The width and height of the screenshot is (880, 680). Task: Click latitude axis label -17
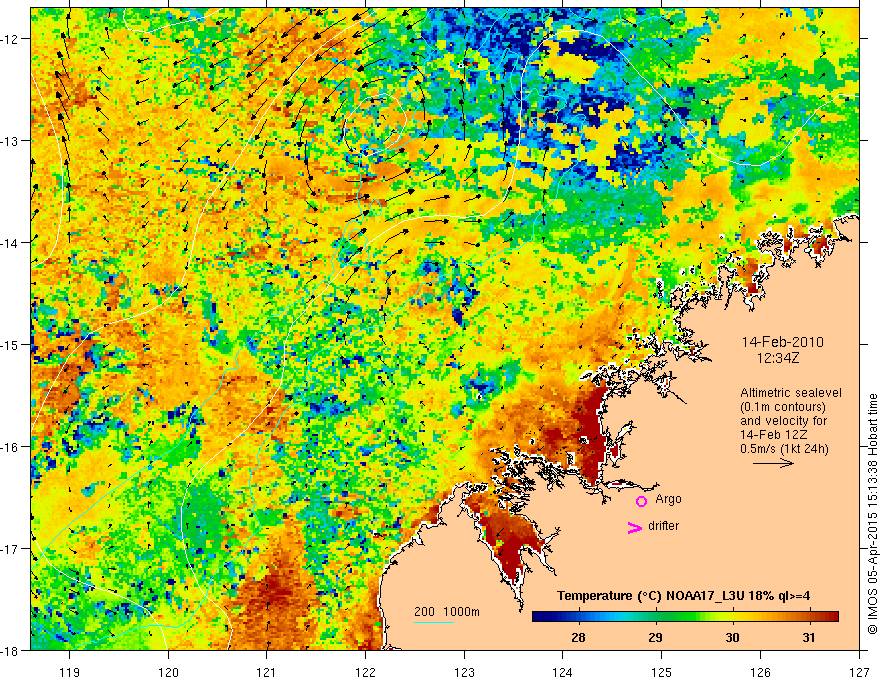(10, 549)
